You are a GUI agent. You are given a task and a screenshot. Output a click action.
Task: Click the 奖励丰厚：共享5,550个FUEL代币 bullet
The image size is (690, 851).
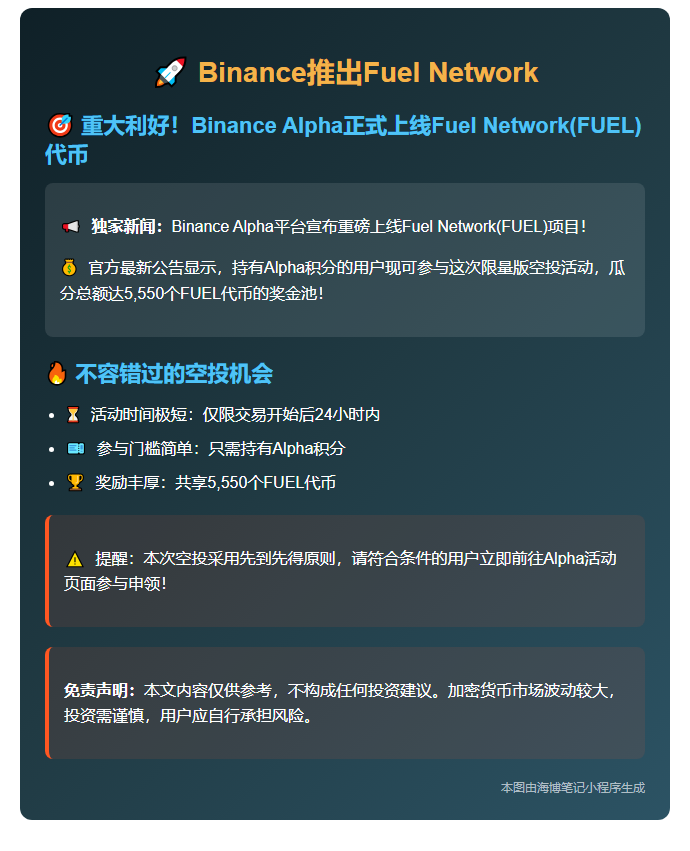[216, 482]
